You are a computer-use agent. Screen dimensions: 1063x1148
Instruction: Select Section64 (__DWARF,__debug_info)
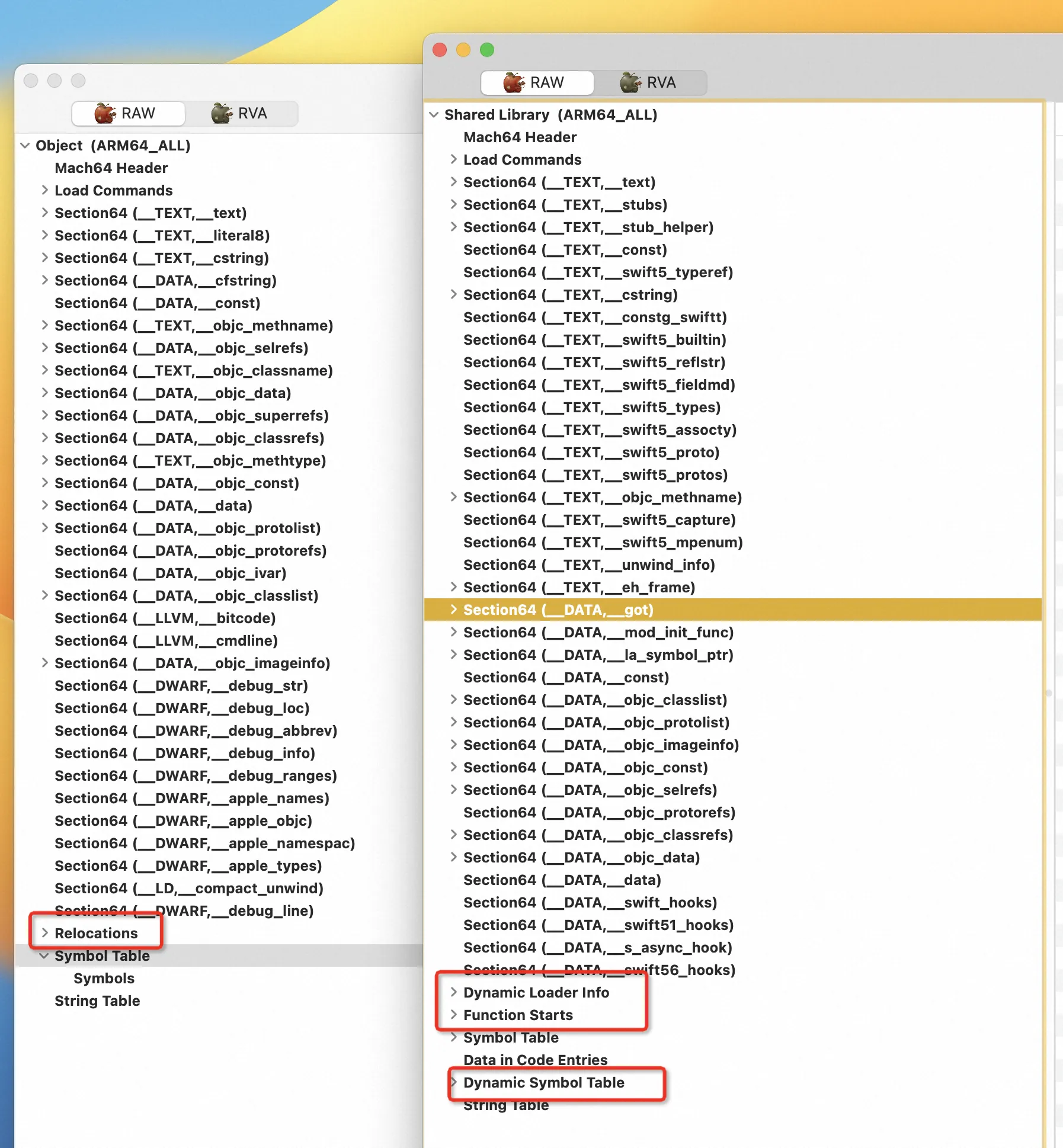185,753
